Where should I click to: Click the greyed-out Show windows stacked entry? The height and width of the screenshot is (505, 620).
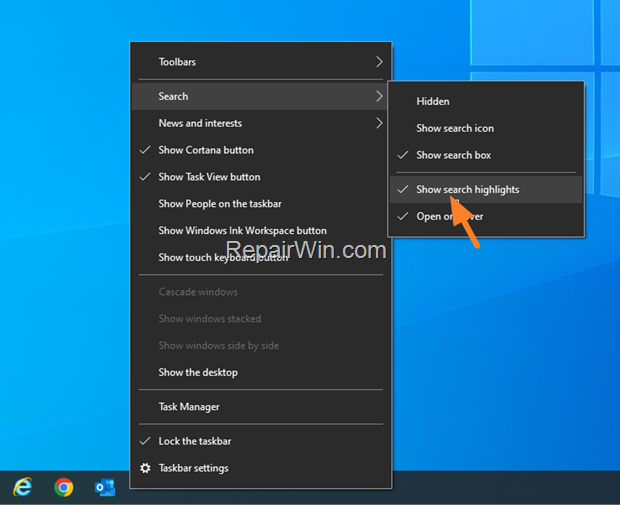pyautogui.click(x=261, y=319)
